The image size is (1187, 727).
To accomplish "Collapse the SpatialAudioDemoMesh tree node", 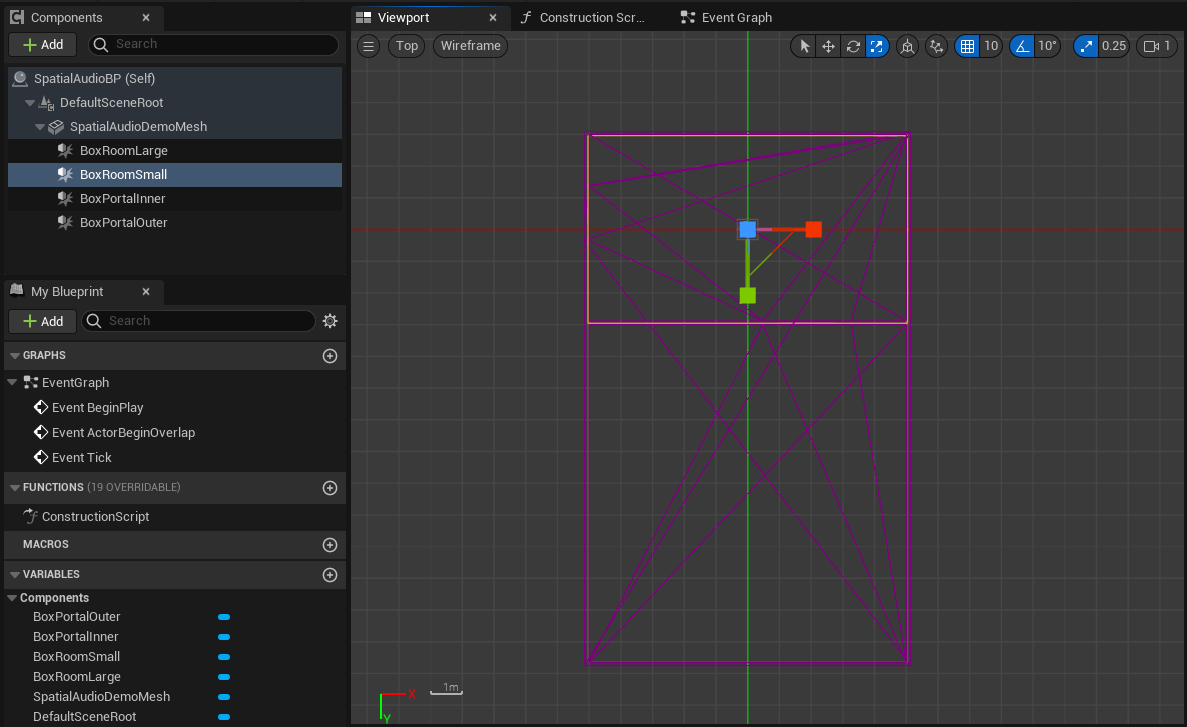I will 40,127.
